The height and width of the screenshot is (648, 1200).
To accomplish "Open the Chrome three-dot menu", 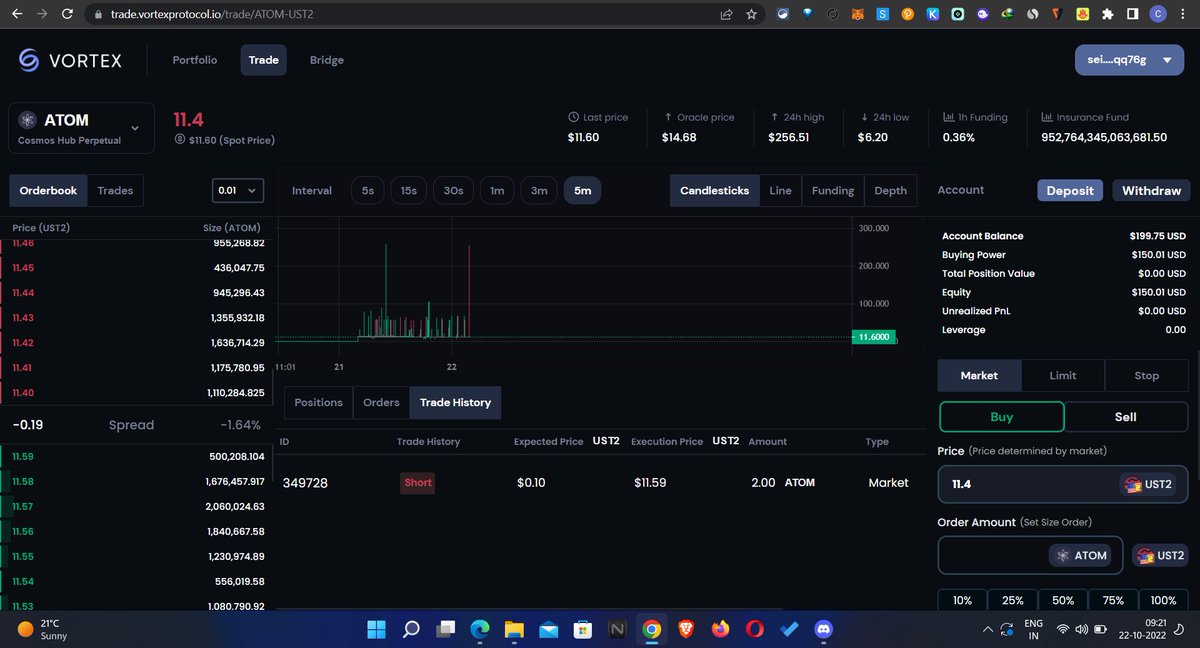I will pos(1184,15).
